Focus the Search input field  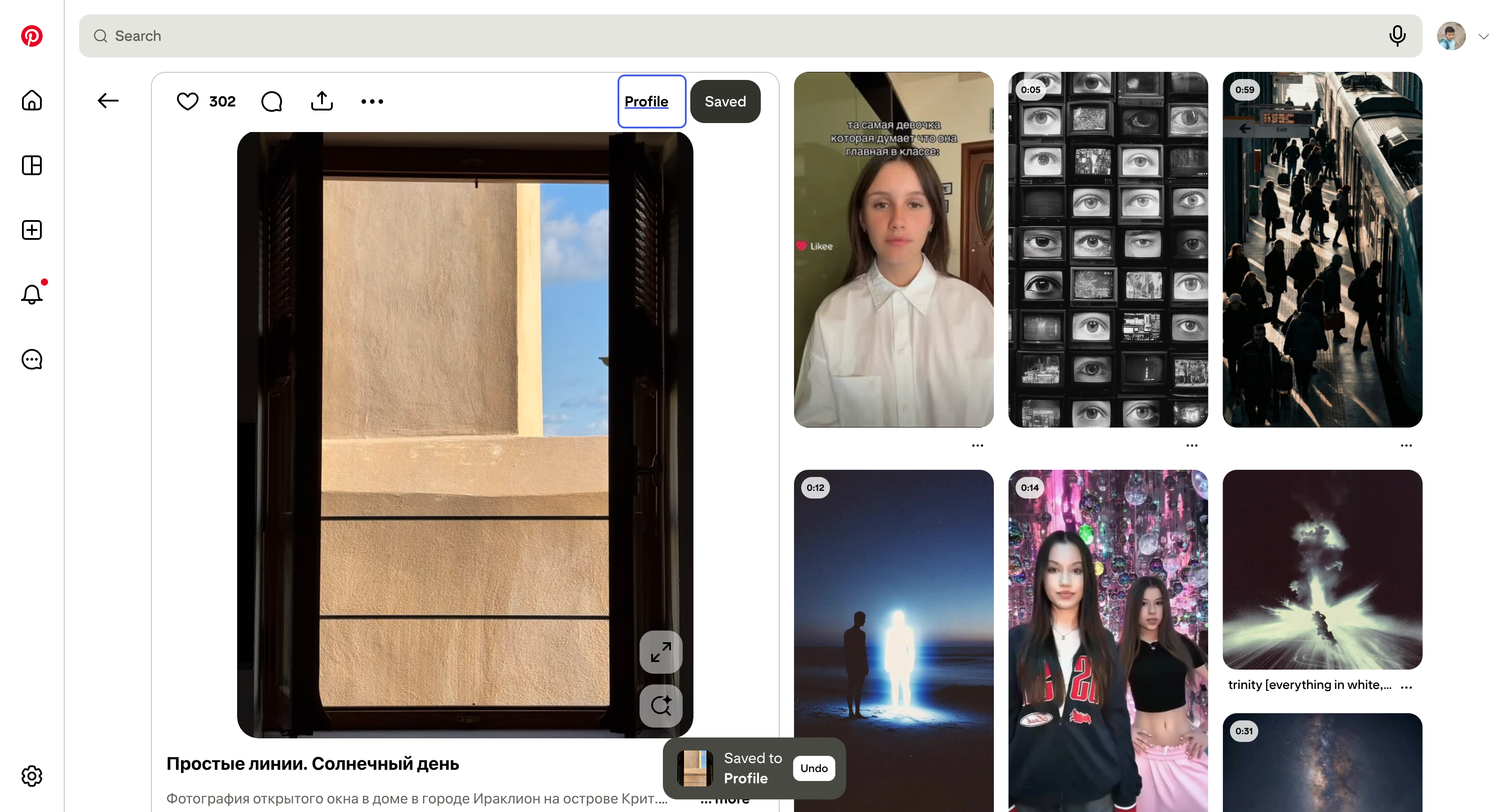750,36
